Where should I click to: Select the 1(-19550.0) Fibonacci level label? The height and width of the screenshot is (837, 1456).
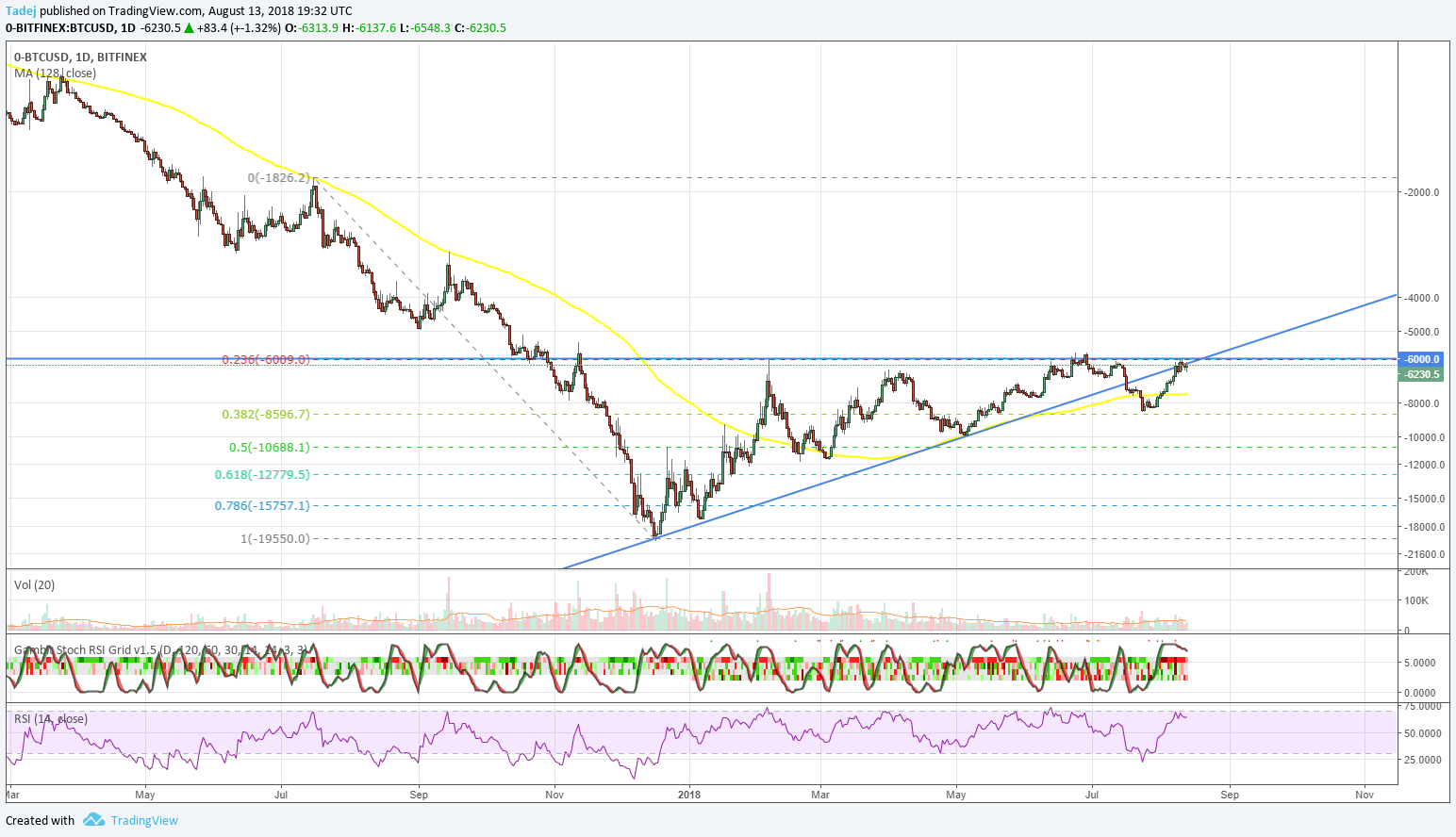pos(274,538)
